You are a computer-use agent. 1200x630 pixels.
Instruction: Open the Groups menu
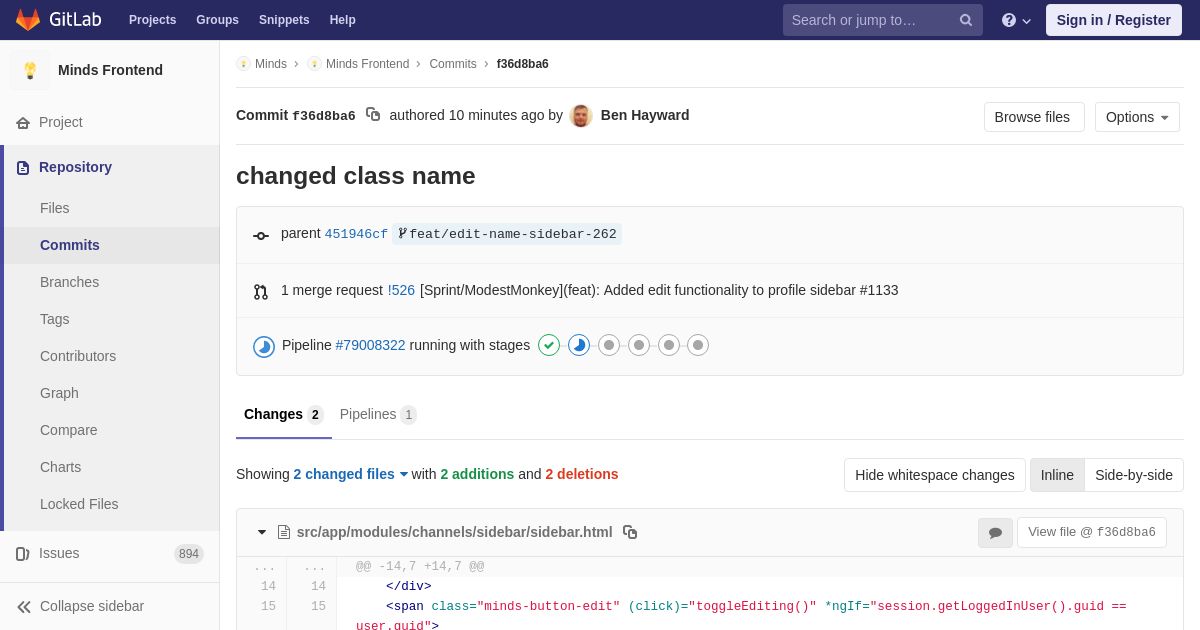(x=217, y=20)
